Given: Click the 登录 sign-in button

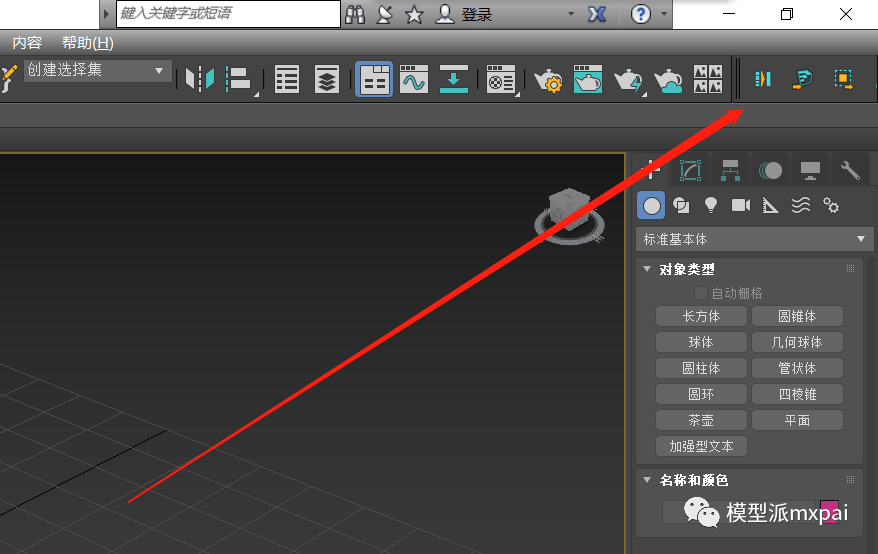Looking at the screenshot, I should coord(477,15).
